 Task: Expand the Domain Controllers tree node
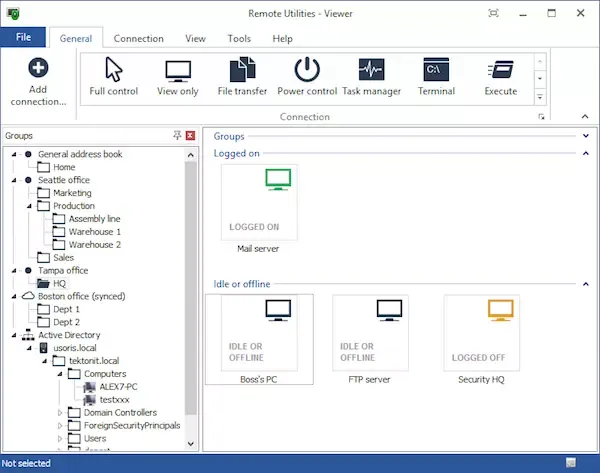click(59, 412)
